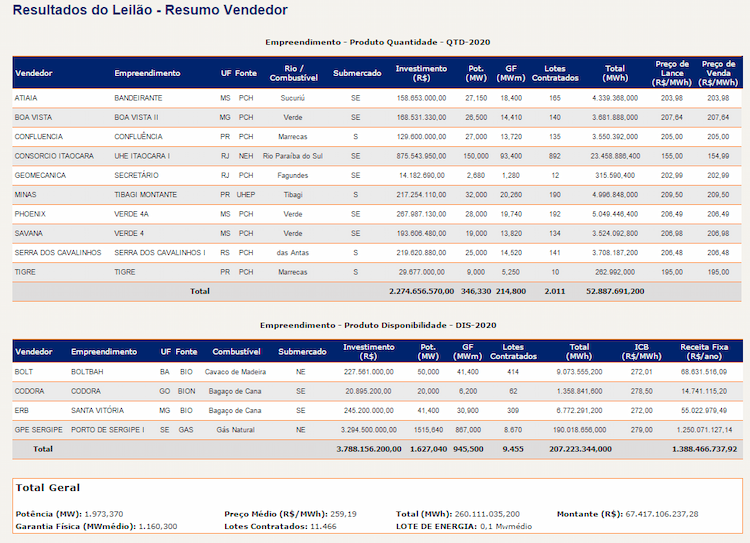This screenshot has width=750, height=543.
Task: Click the Total Geral section heading
Action: click(x=48, y=488)
